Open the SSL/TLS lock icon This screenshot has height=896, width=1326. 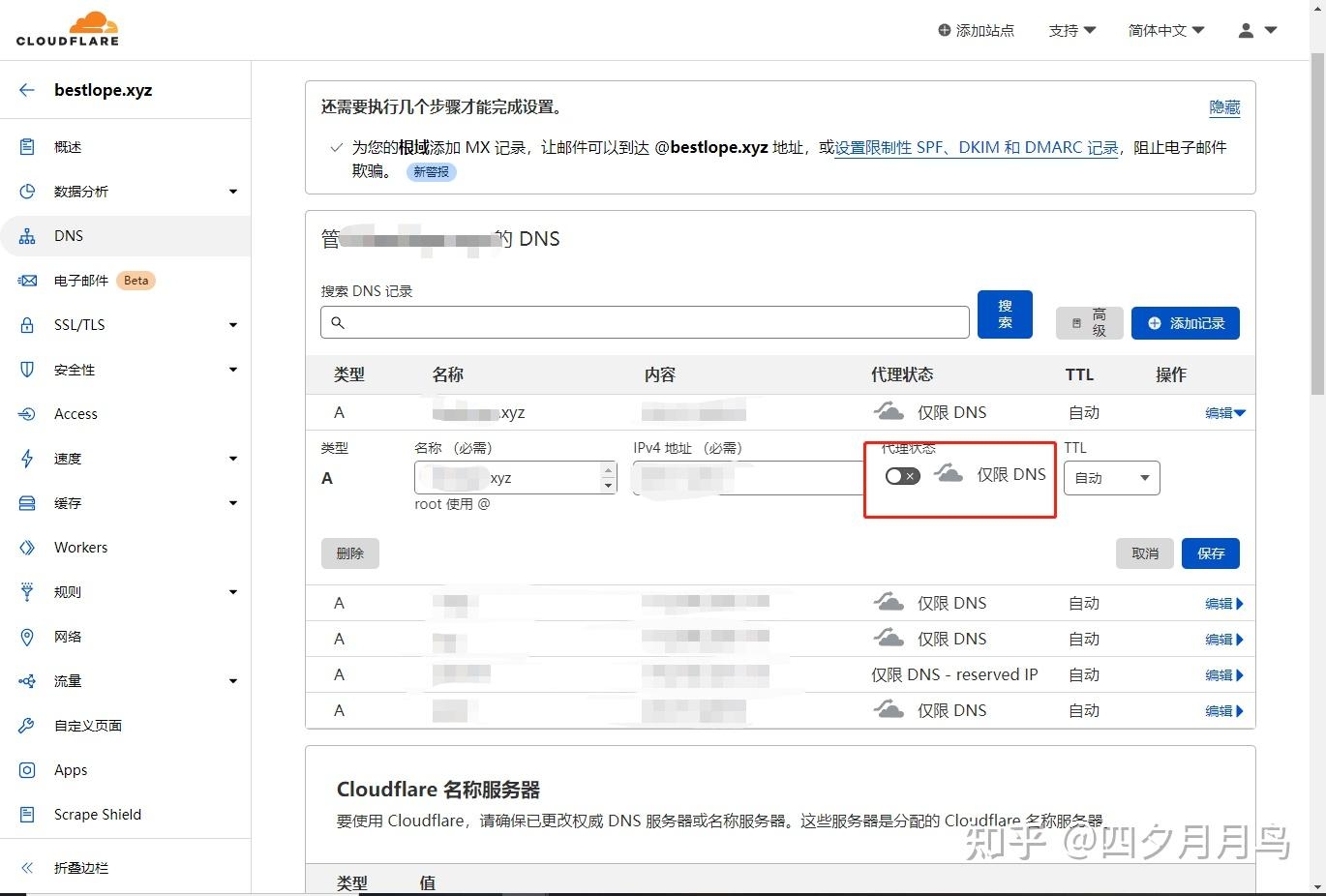[x=27, y=325]
